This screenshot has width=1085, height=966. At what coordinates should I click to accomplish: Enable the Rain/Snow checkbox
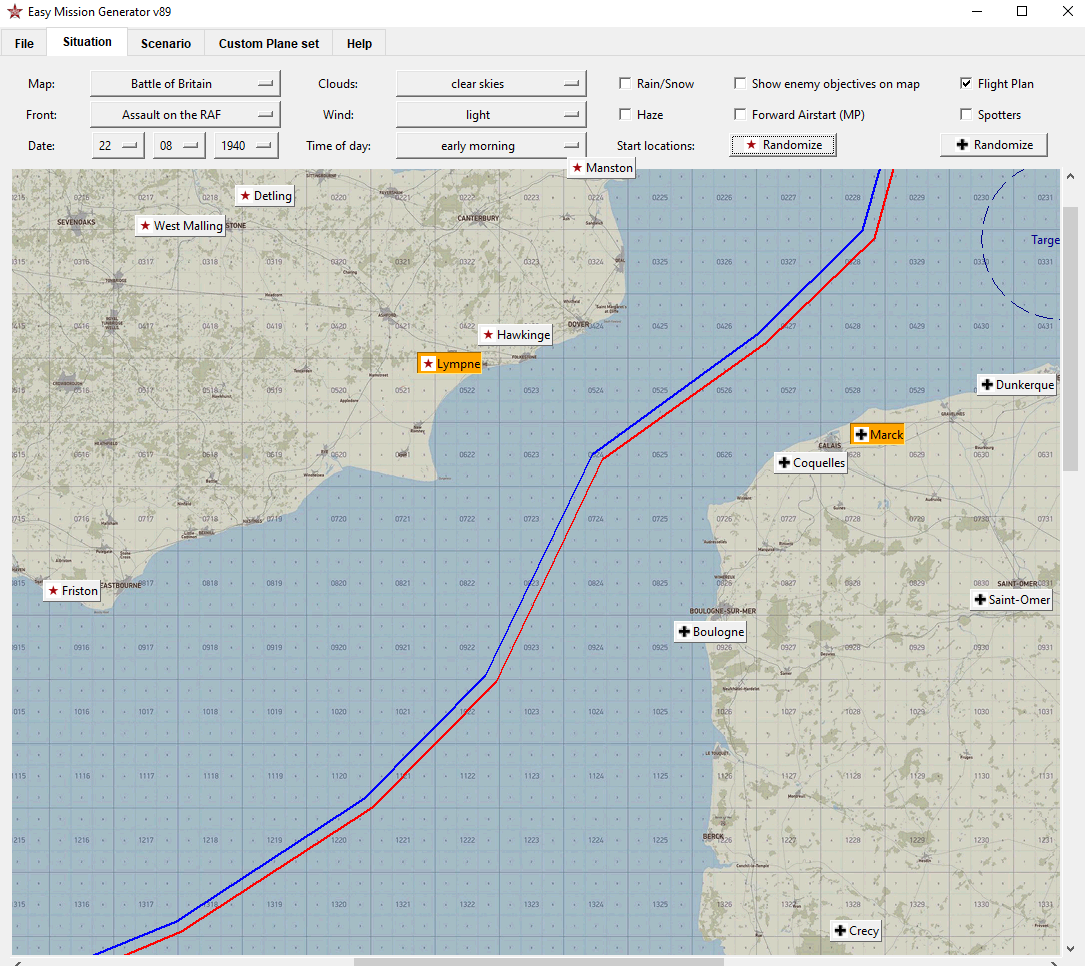[x=625, y=83]
